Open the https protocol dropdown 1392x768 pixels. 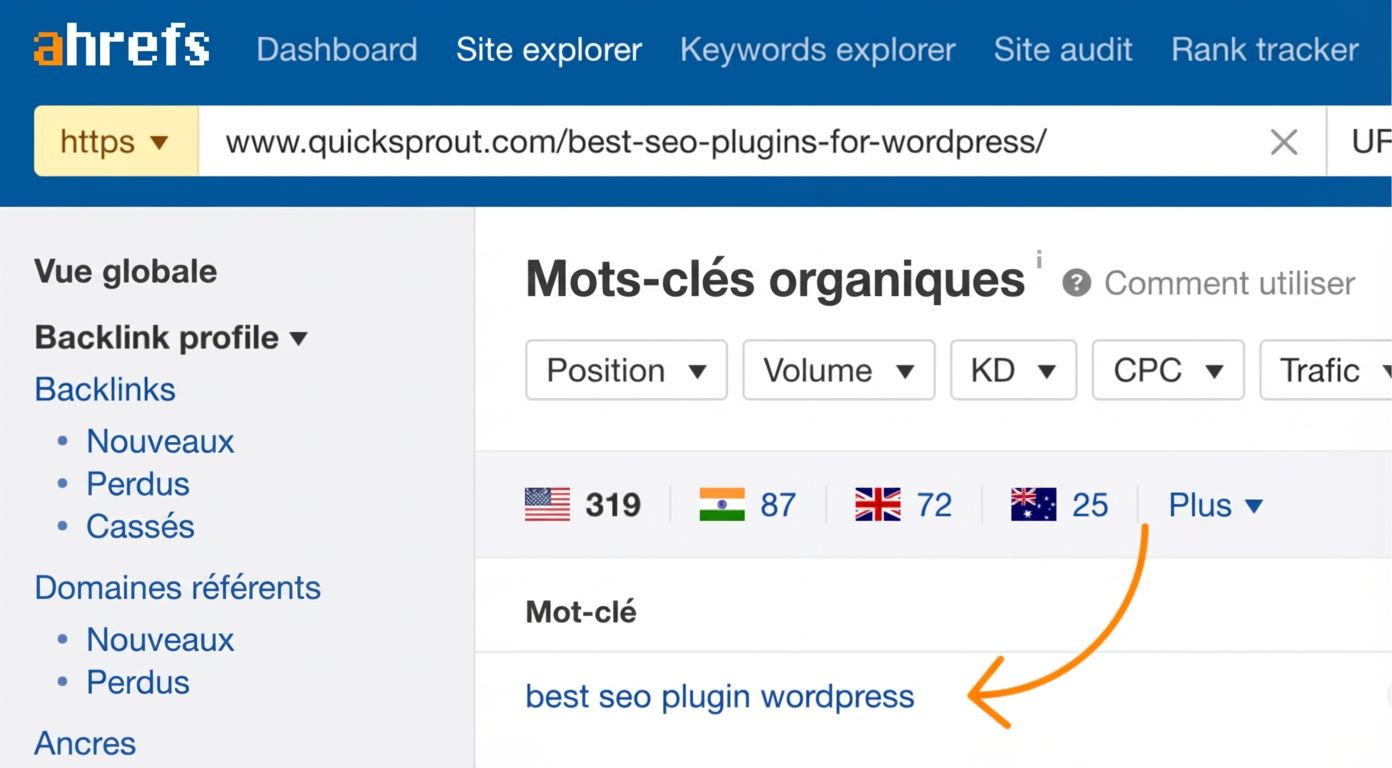[x=115, y=142]
